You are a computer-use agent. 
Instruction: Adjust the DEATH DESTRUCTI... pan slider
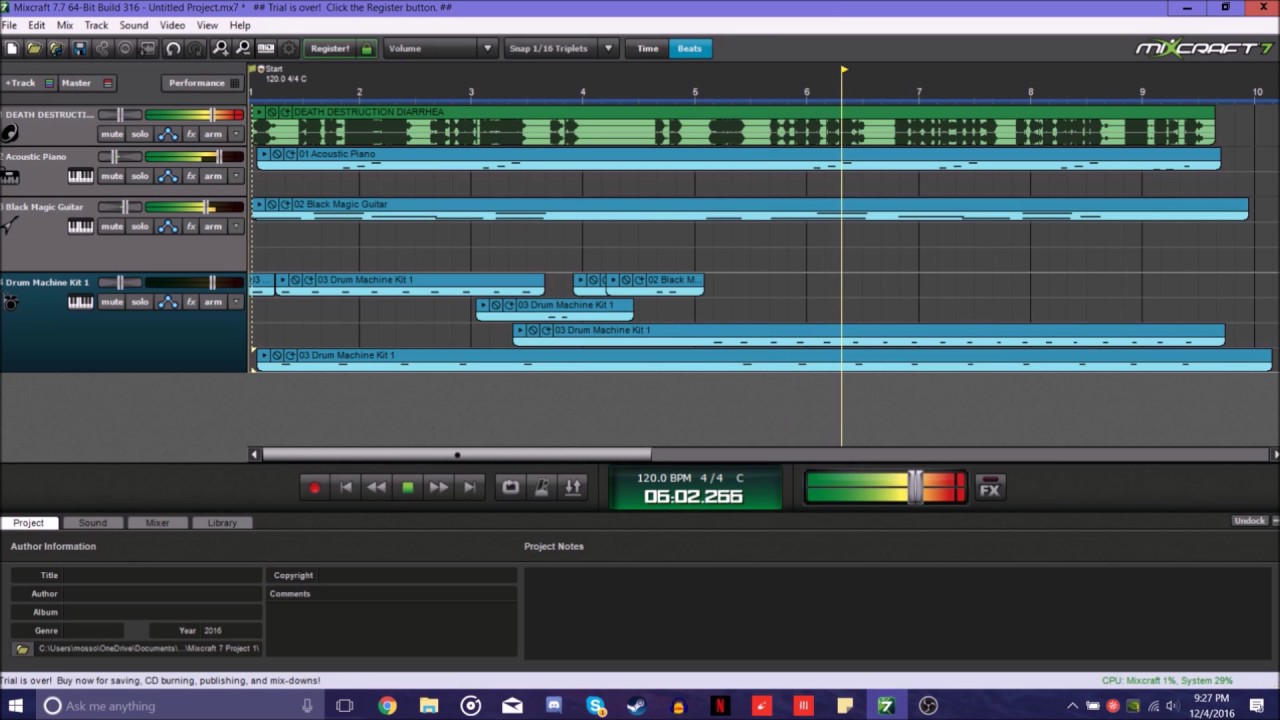120,115
